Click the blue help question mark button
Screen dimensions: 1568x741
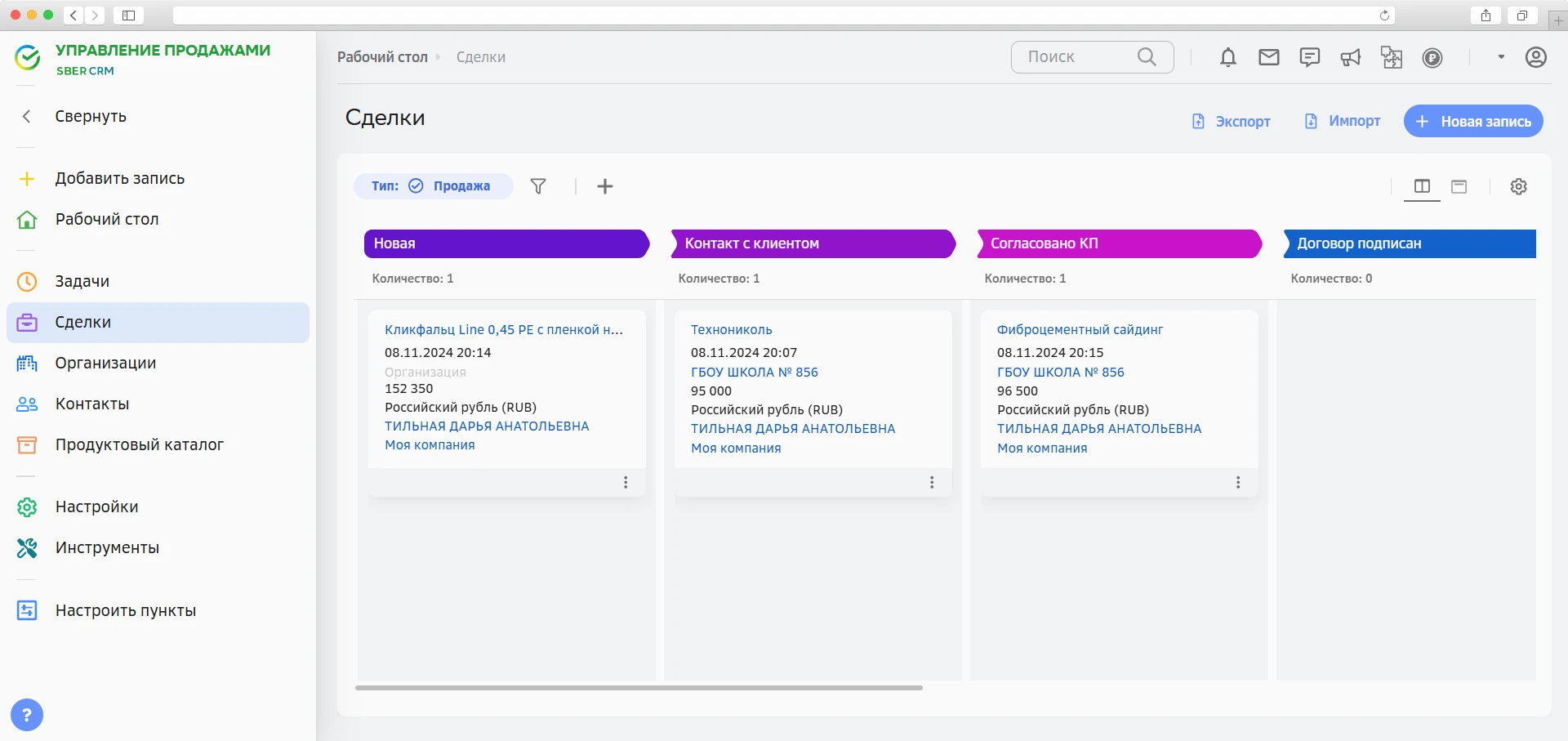27,715
